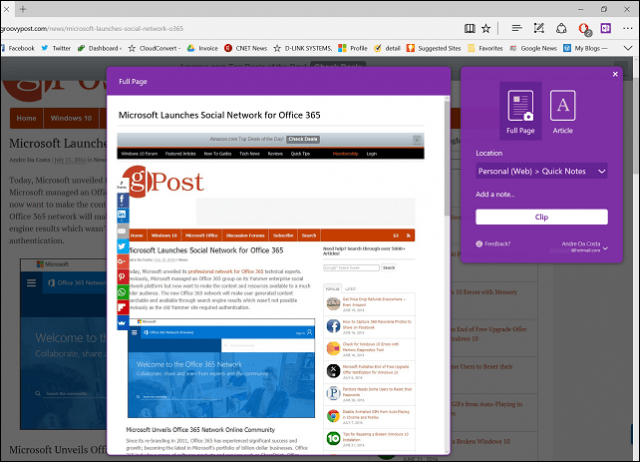
Task: Click the Office 365 Network screenshot thumbnail
Action: [221, 368]
